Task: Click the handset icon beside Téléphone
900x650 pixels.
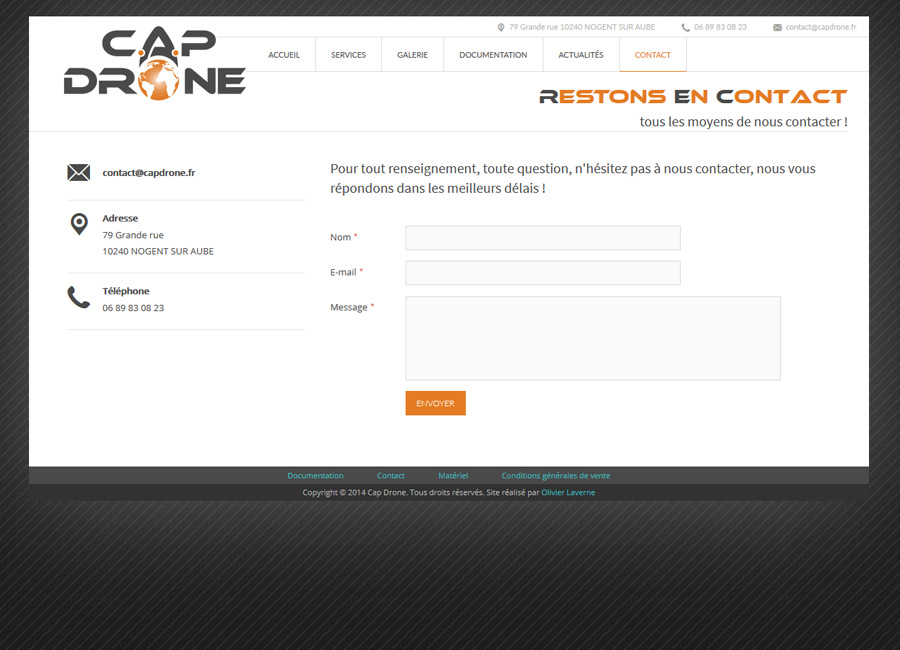Action: [x=79, y=297]
